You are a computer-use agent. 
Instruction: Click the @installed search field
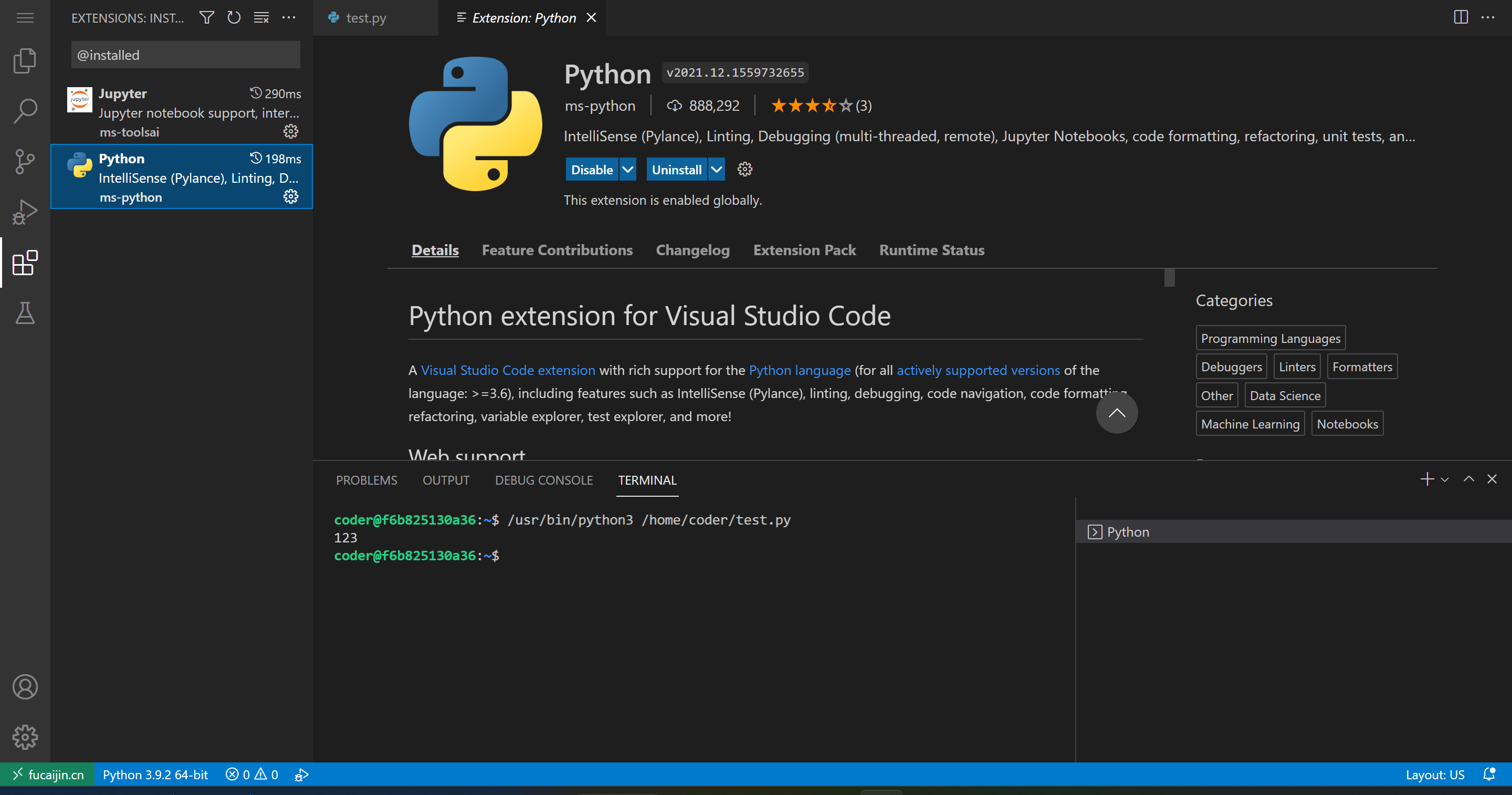click(185, 55)
